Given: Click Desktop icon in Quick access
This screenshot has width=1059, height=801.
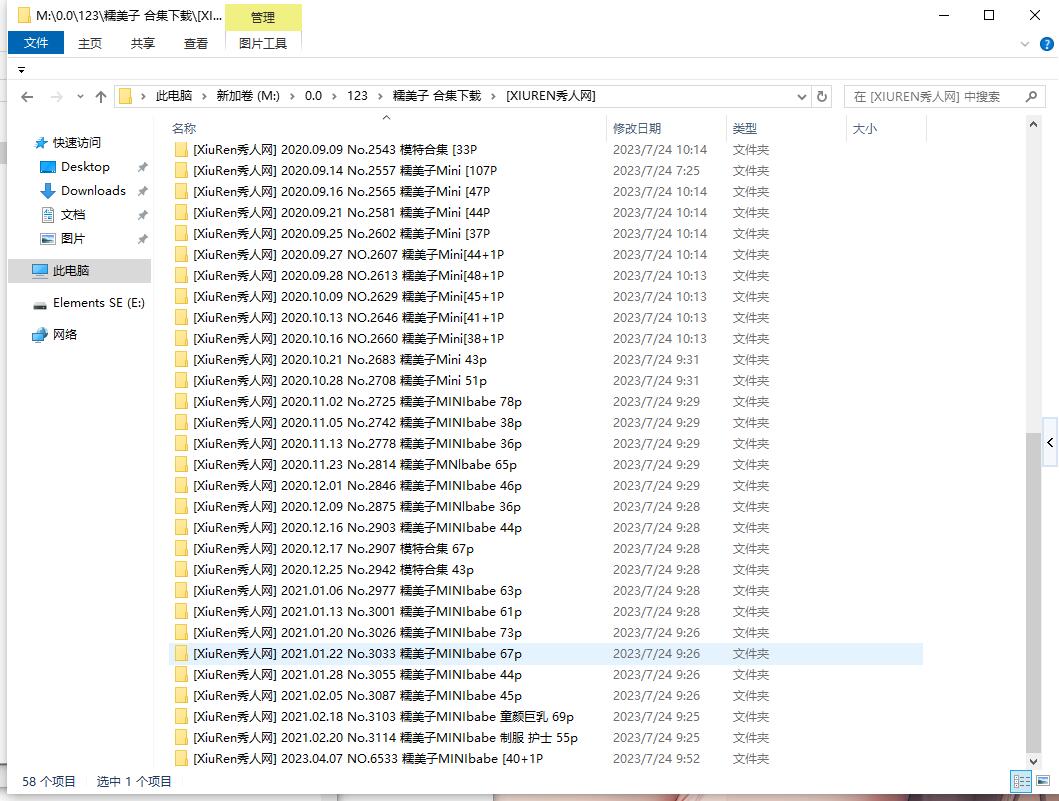Looking at the screenshot, I should coord(47,167).
